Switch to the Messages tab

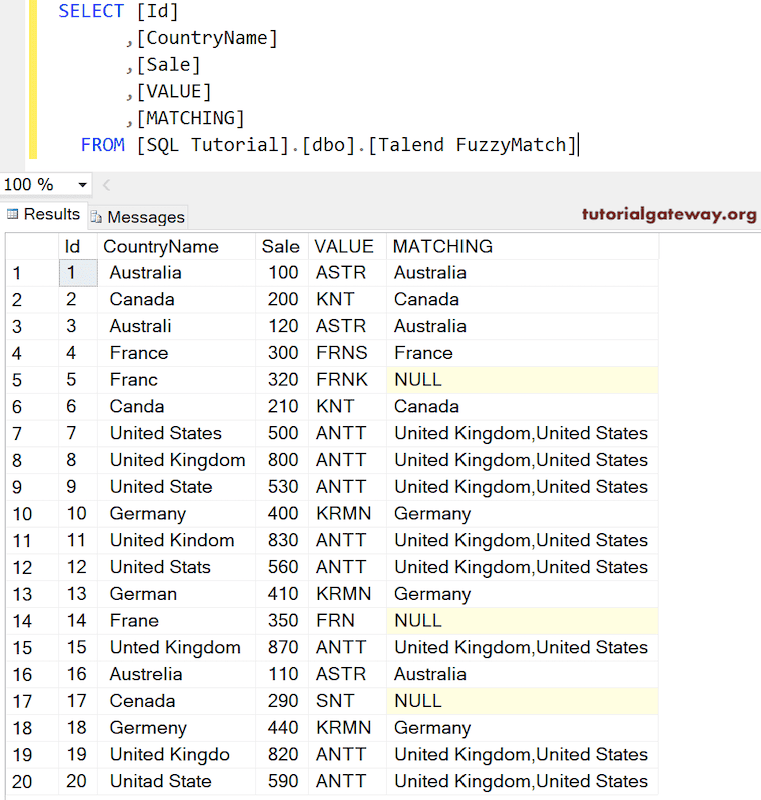[x=138, y=217]
